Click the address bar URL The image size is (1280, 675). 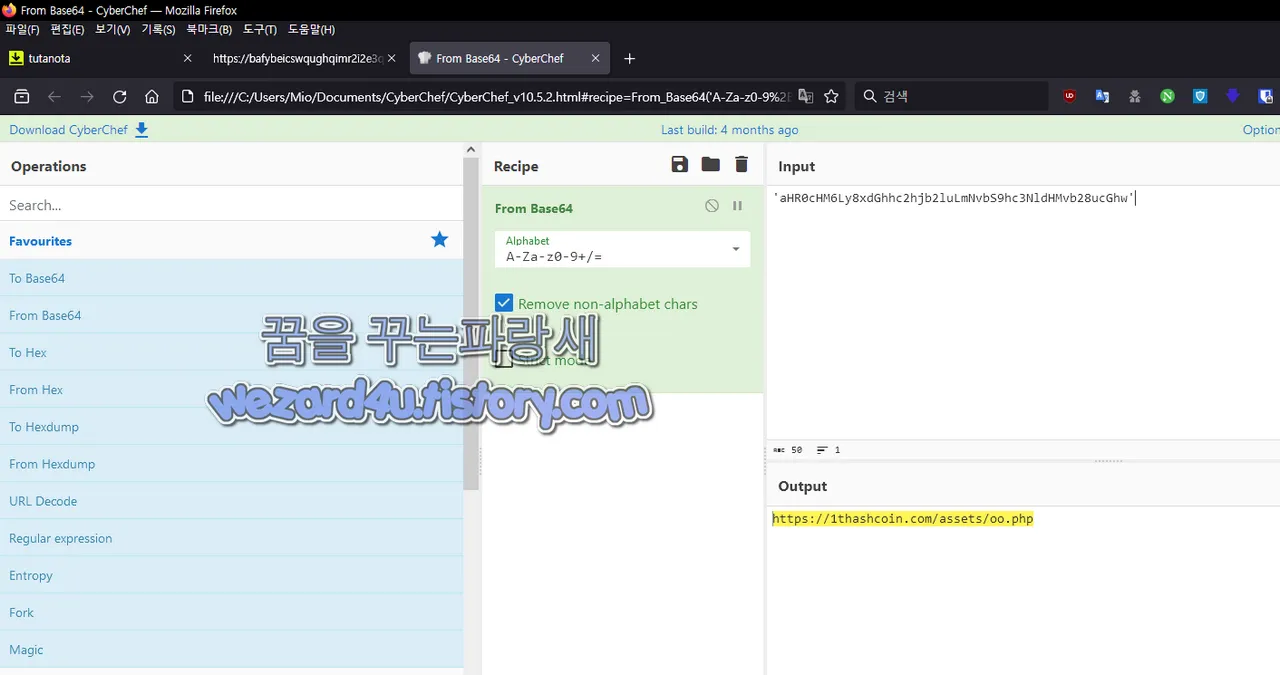[497, 97]
